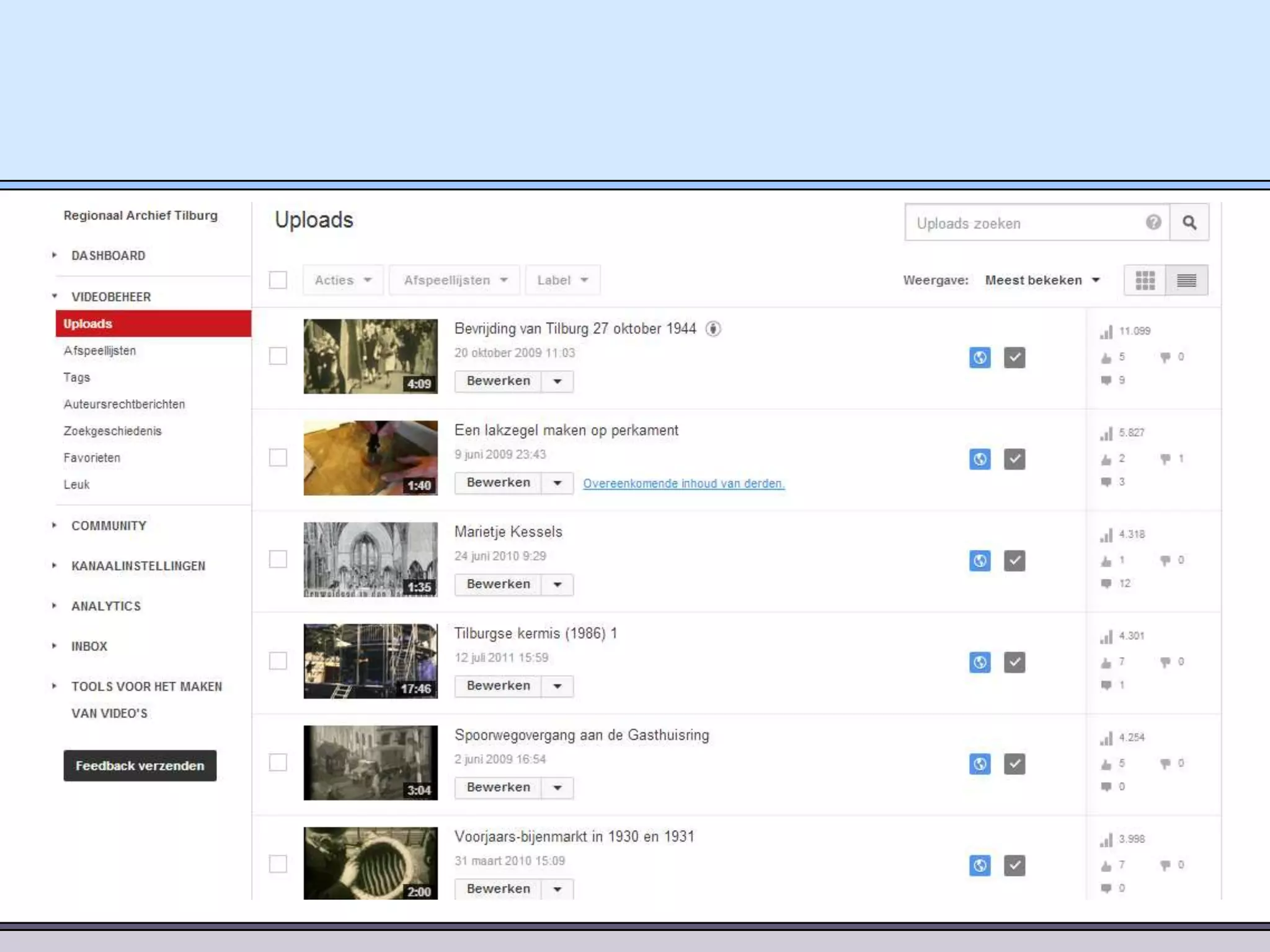
Task: Open the Acties dropdown
Action: coord(343,280)
